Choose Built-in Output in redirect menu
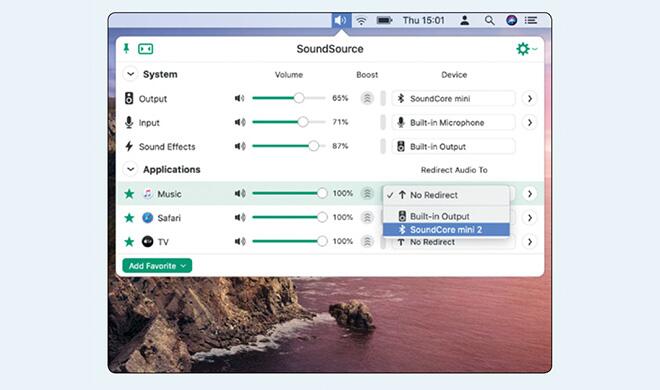The height and width of the screenshot is (390, 660). click(x=446, y=216)
